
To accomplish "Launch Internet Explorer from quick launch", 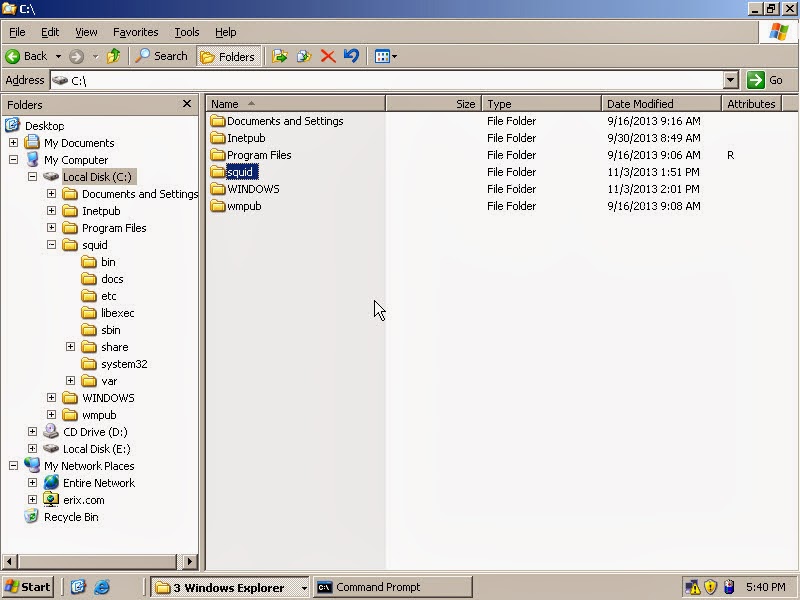I will (102, 587).
